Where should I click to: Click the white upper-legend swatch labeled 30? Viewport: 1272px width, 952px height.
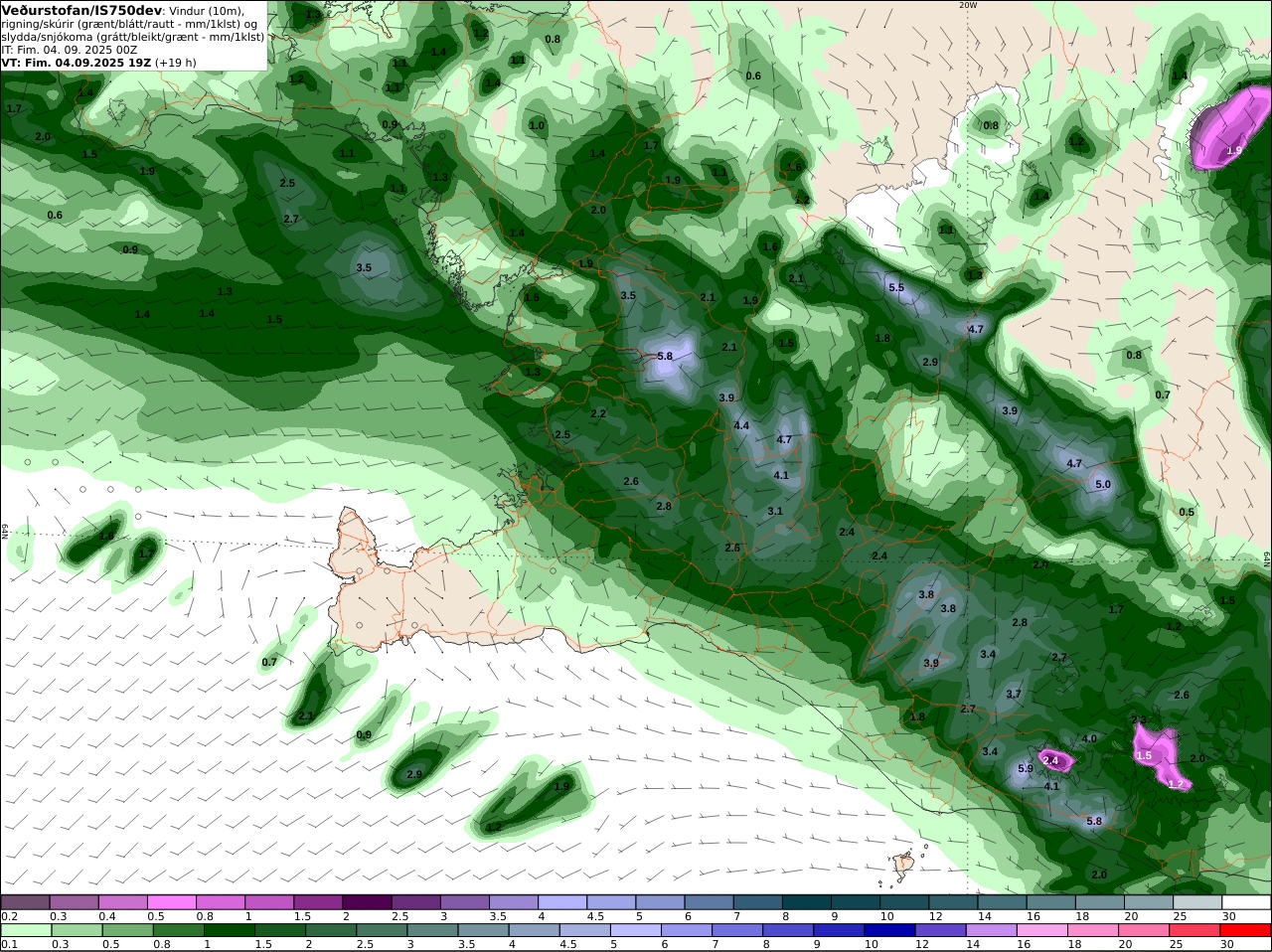1247,902
